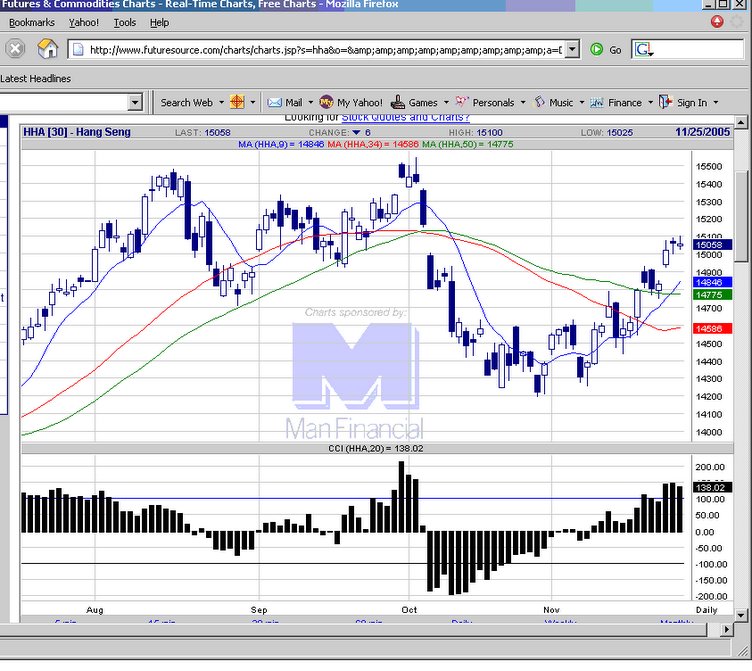Open the Stock Quotes and Charts link
This screenshot has width=752, height=671.
[x=405, y=118]
